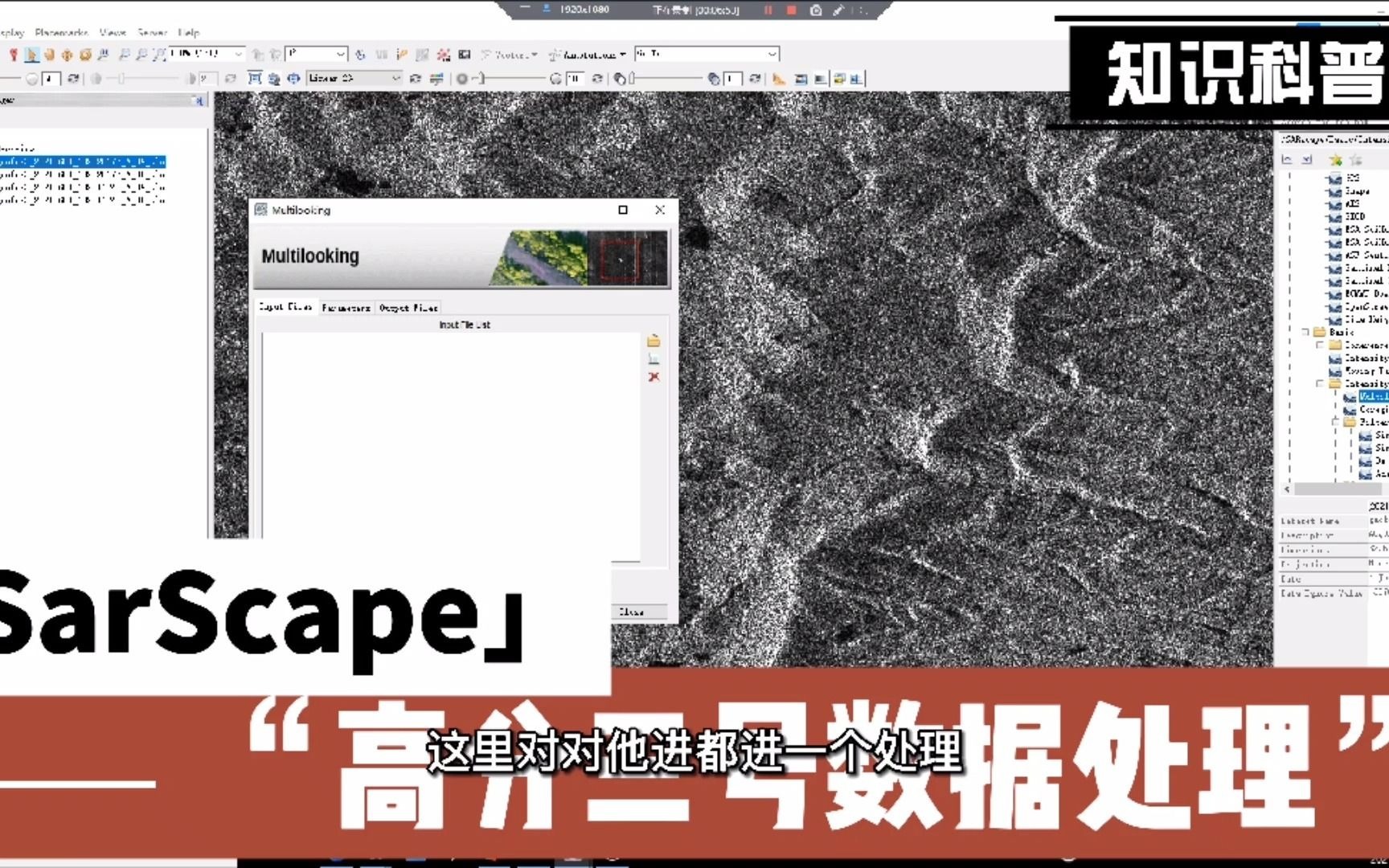Pick the Zoom magnifier tool
1389x868 pixels.
pyautogui.click(x=103, y=55)
